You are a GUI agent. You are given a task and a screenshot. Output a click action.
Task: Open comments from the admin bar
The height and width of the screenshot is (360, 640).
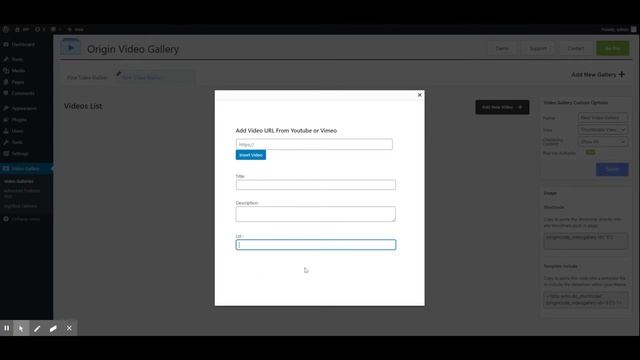point(56,29)
